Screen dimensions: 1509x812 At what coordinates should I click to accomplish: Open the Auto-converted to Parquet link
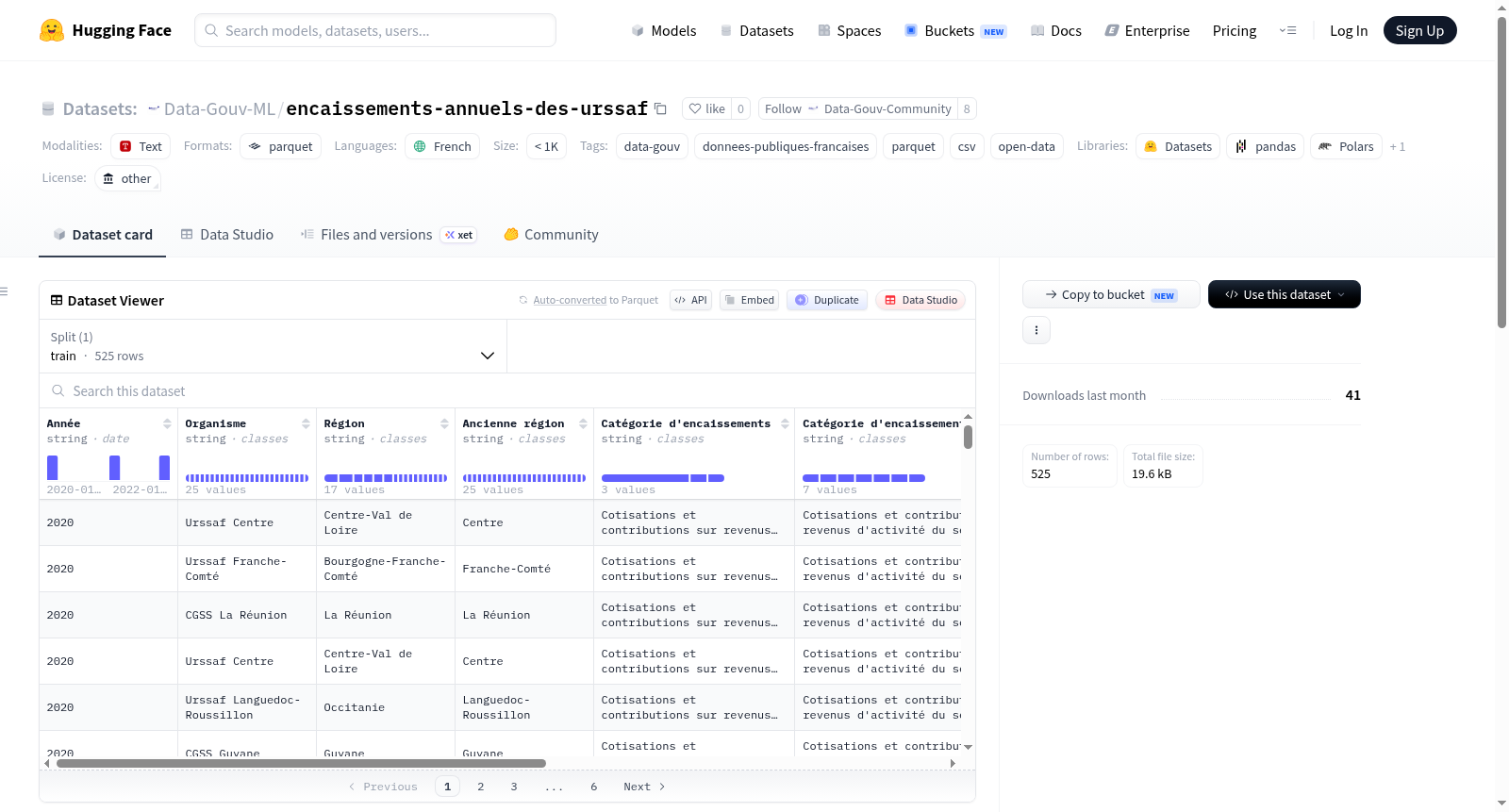[595, 300]
